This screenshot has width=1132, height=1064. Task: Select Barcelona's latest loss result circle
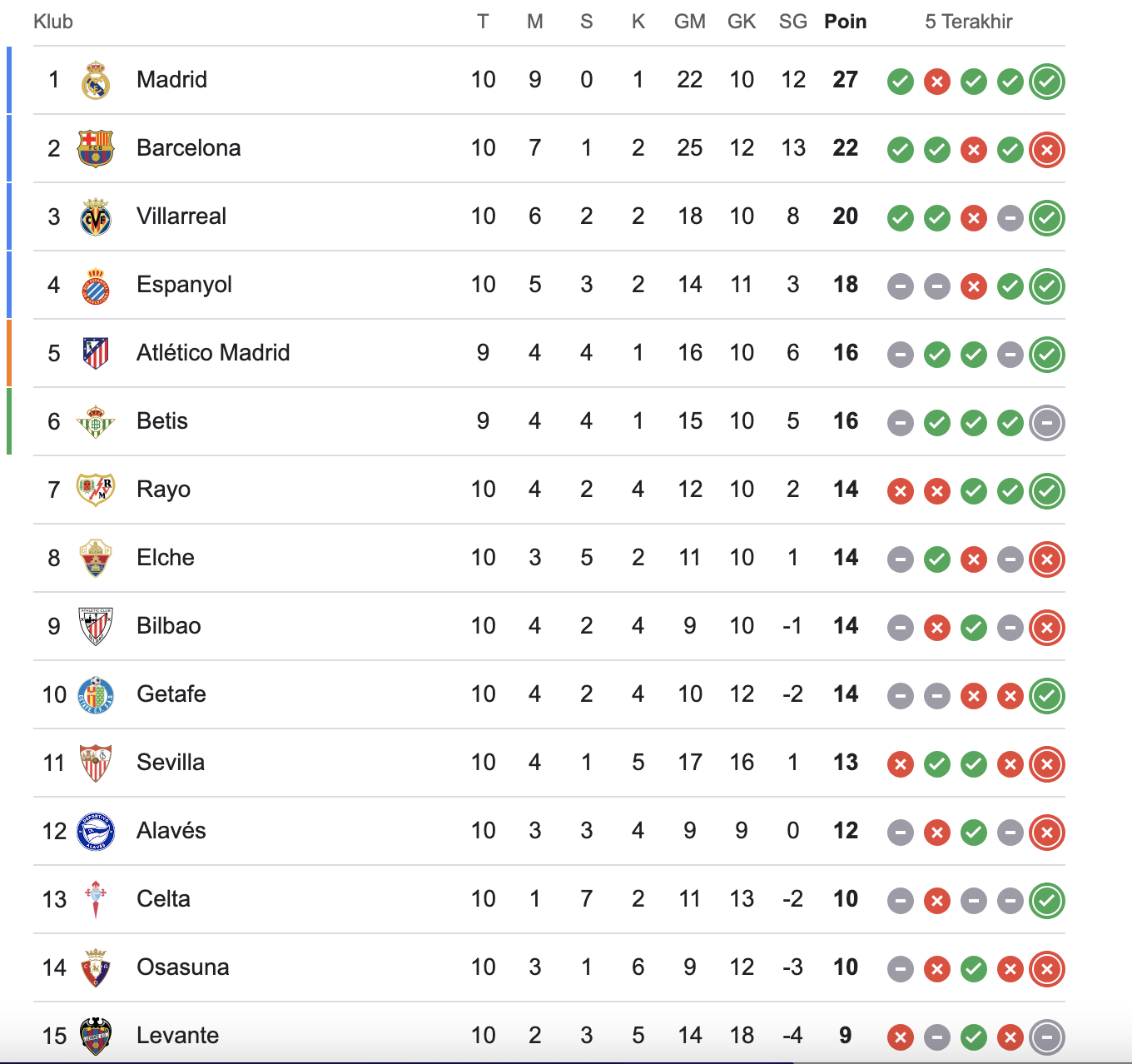[1047, 151]
